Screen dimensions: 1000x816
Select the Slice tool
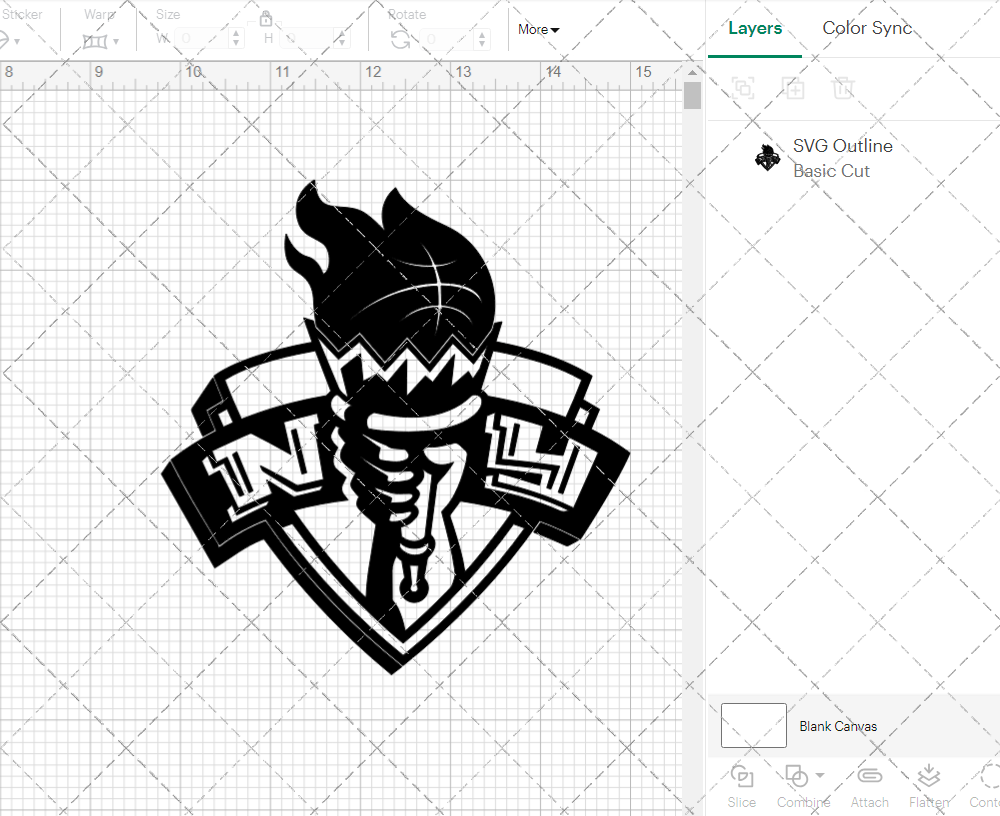(x=741, y=785)
